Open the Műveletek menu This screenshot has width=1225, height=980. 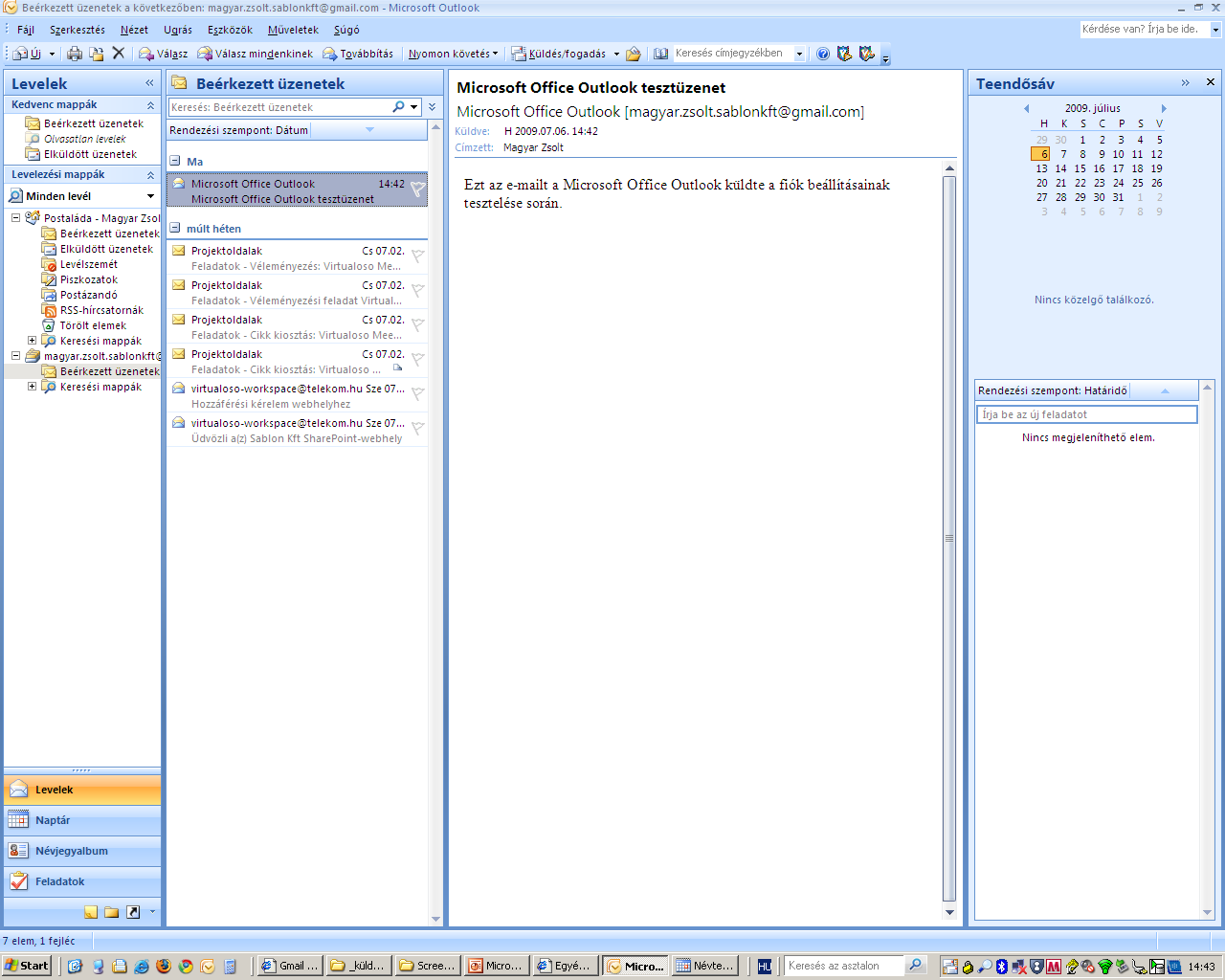click(x=293, y=30)
